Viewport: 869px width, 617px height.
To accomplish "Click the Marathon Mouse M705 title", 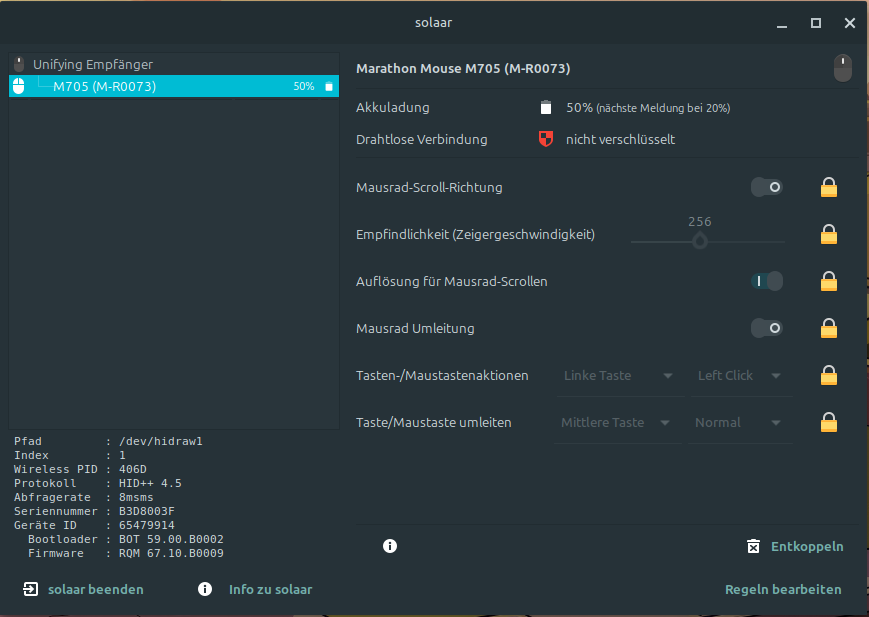I will pyautogui.click(x=463, y=69).
